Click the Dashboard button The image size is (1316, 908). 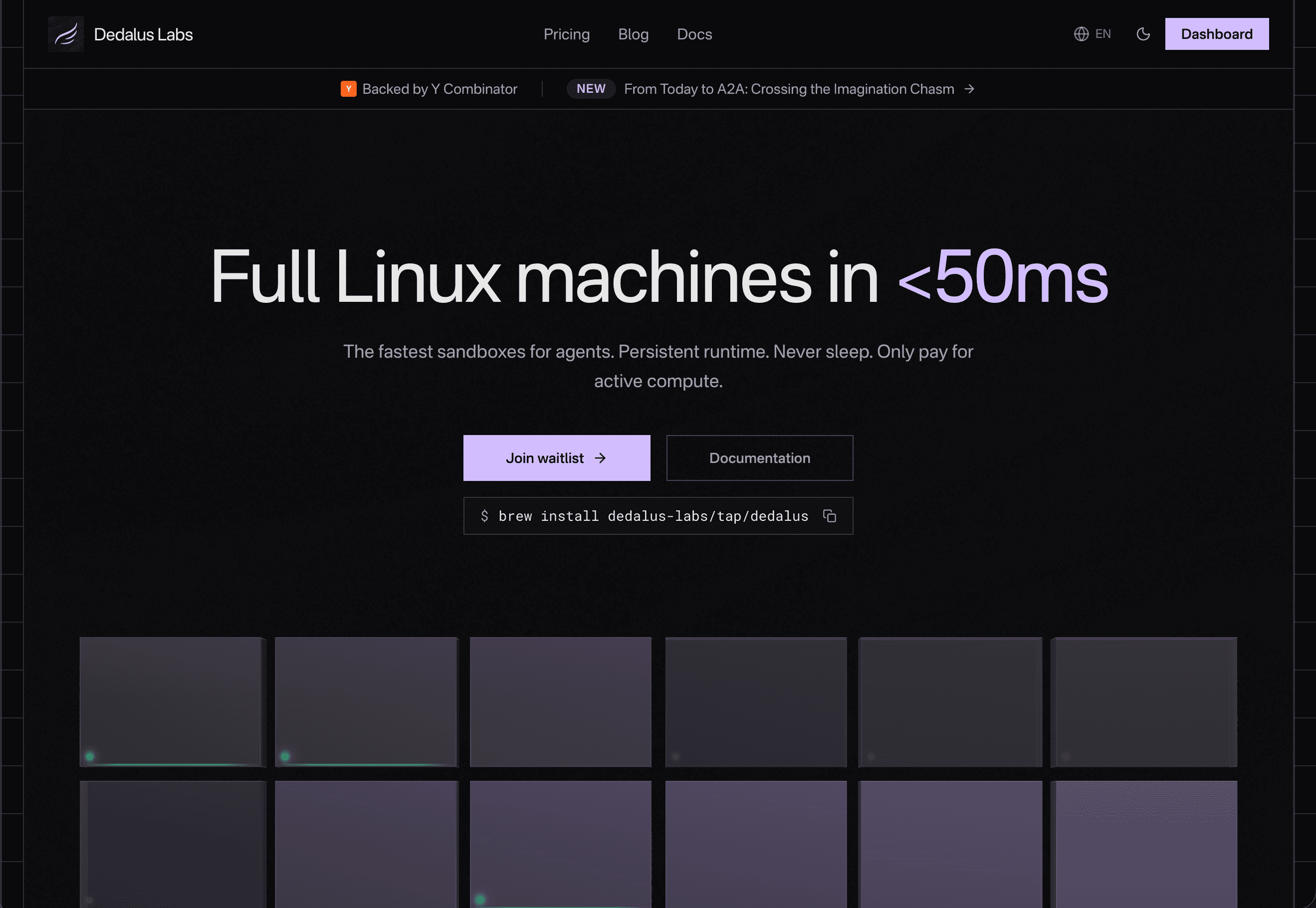pos(1216,34)
